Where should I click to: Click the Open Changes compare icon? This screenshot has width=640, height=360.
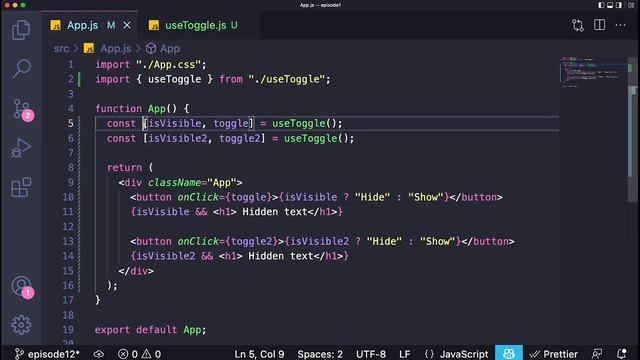coord(578,25)
